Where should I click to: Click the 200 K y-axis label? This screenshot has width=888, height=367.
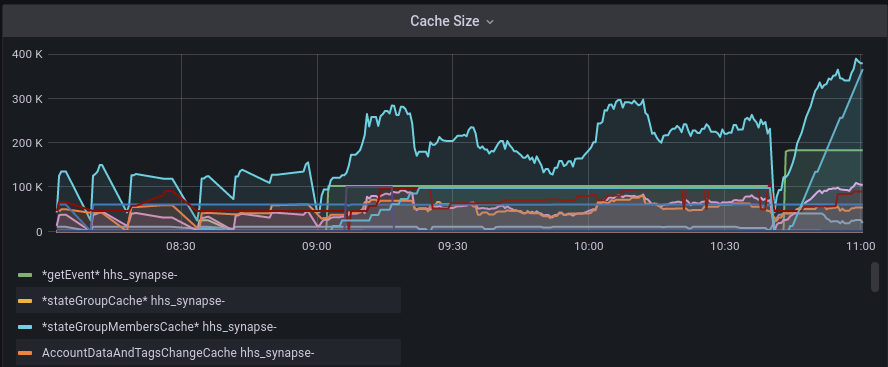[27, 143]
